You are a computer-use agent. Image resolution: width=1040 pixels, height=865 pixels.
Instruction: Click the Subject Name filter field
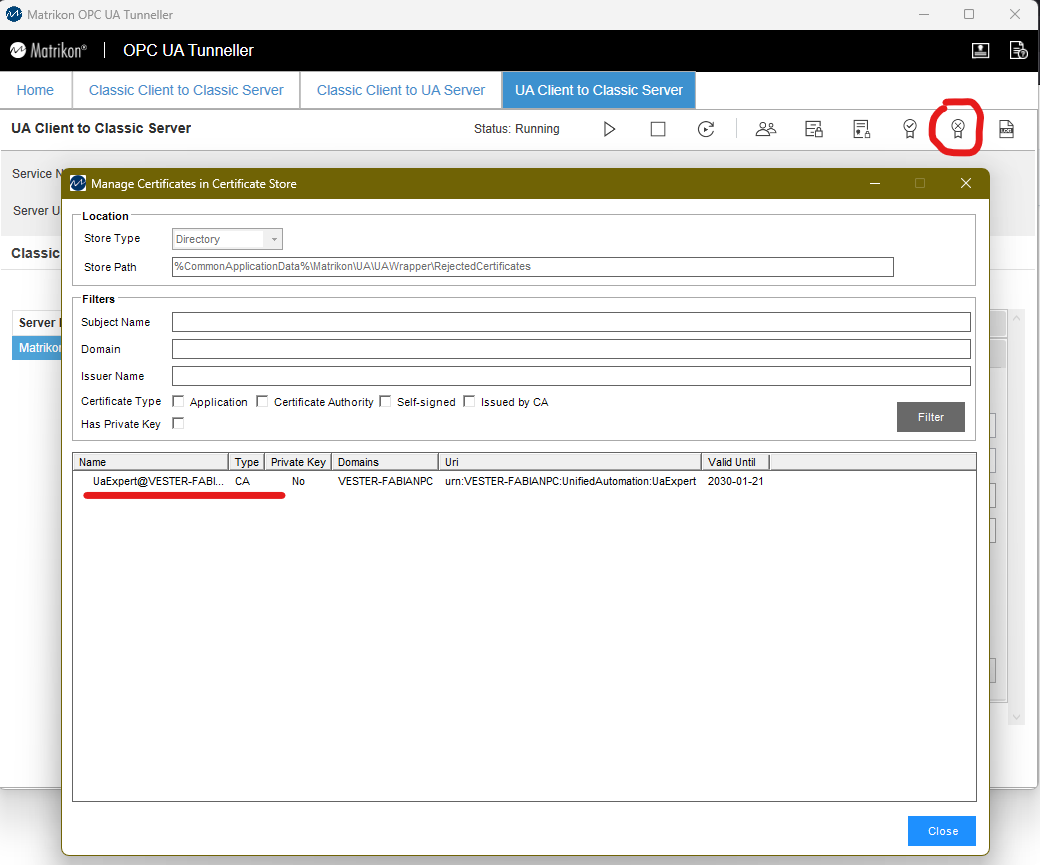pos(571,322)
